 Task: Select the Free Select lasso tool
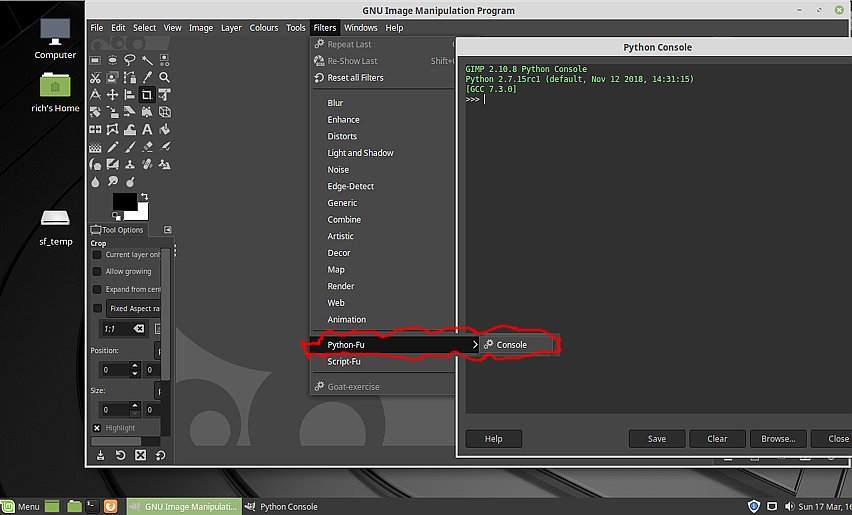click(130, 60)
